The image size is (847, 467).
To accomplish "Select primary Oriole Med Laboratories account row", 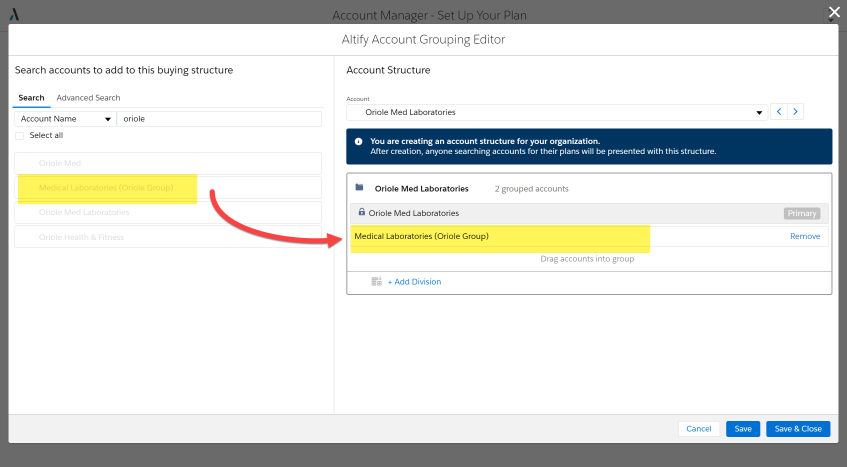I will coord(589,213).
